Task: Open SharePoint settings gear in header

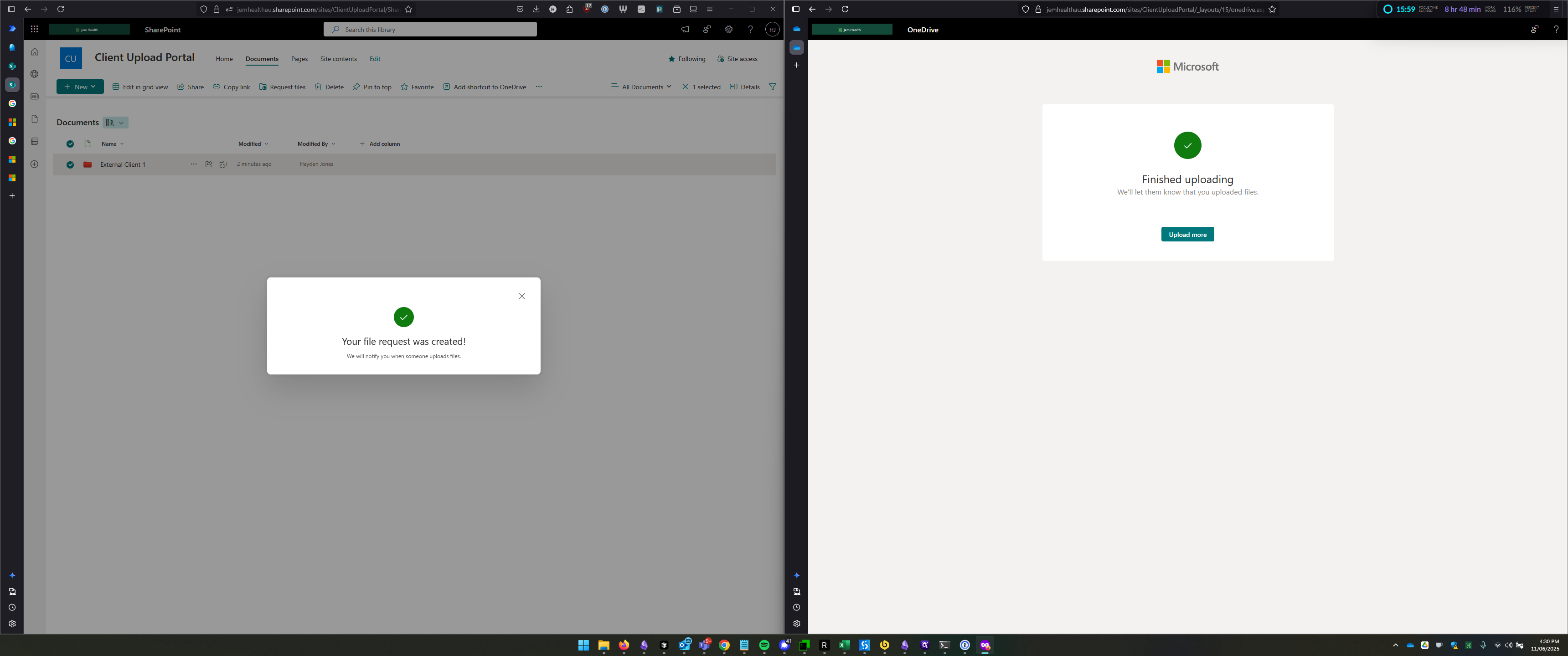Action: coord(728,29)
